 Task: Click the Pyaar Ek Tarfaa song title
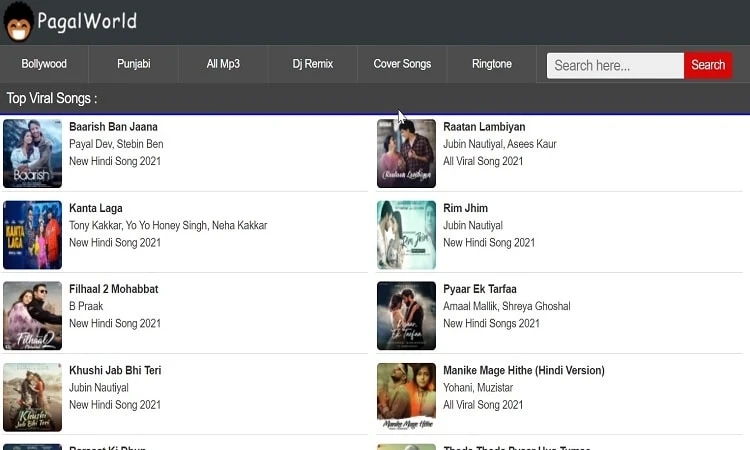(480, 289)
